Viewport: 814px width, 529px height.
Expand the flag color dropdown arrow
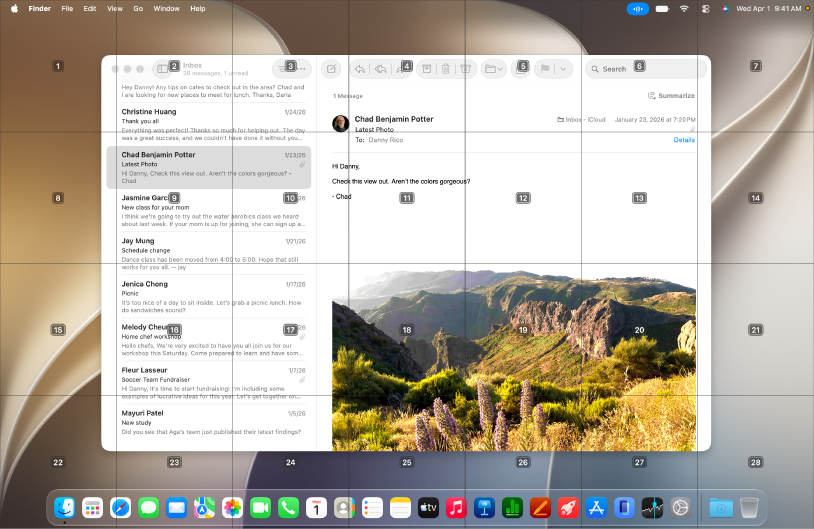pyautogui.click(x=563, y=69)
